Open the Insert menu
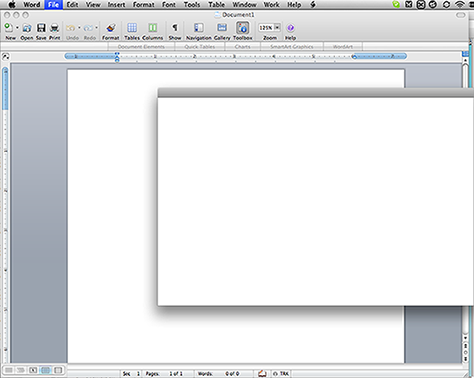 pyautogui.click(x=116, y=5)
